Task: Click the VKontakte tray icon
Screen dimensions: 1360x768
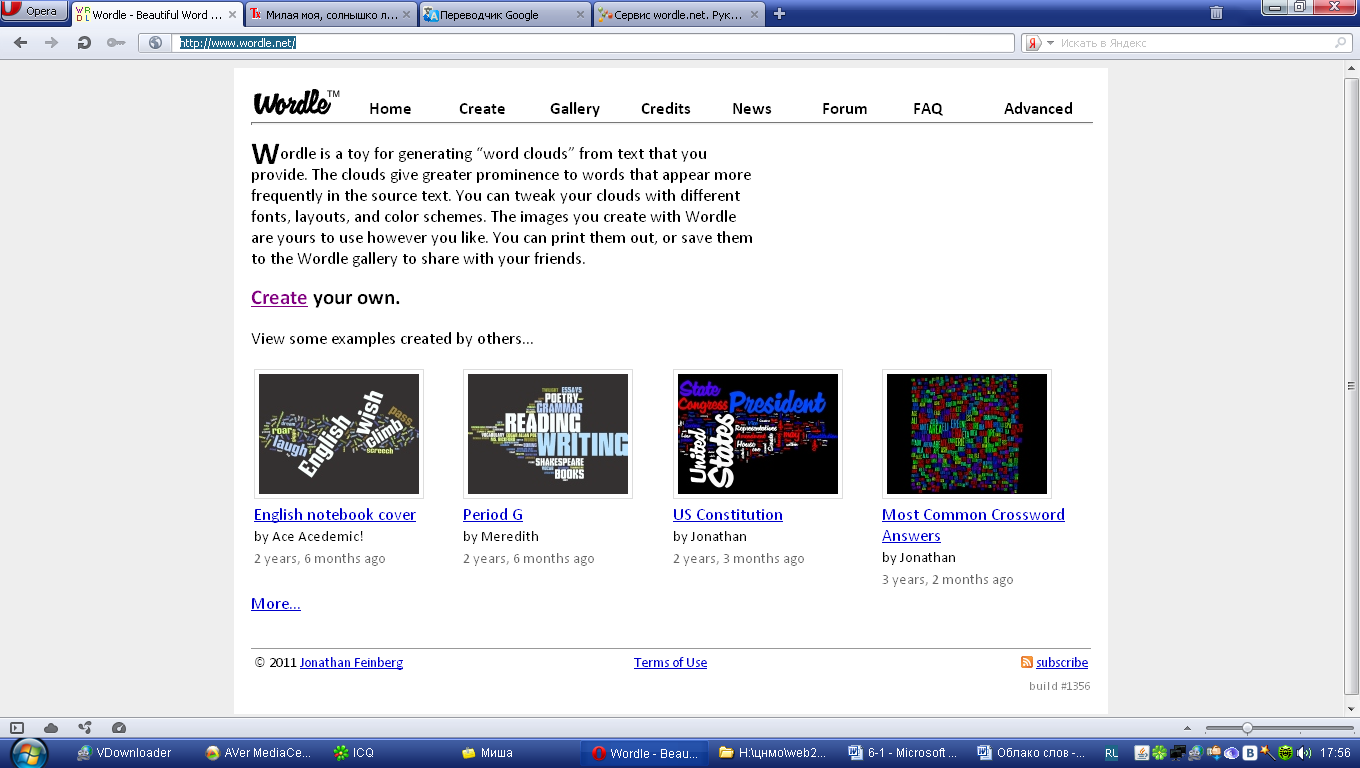Action: pos(1249,753)
